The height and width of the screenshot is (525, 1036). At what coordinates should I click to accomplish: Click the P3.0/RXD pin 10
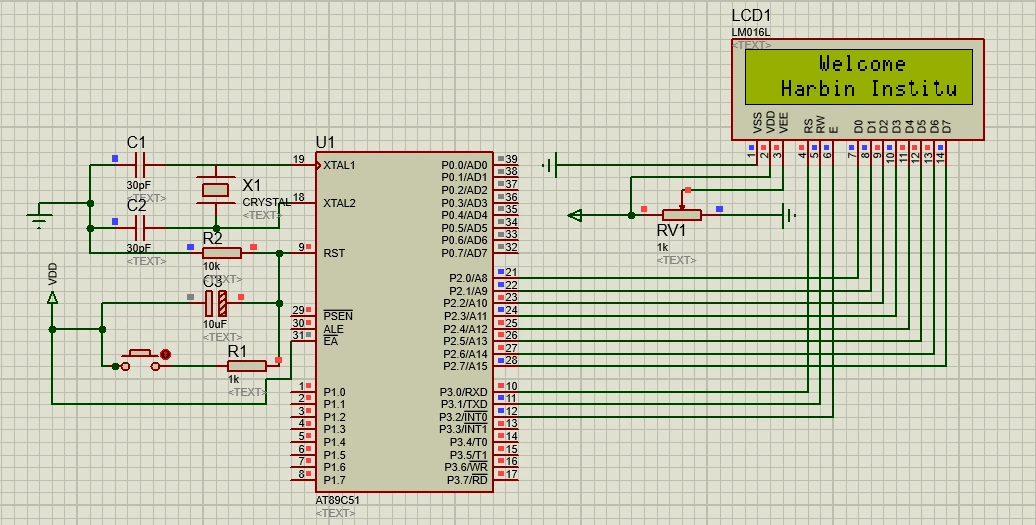(x=506, y=391)
